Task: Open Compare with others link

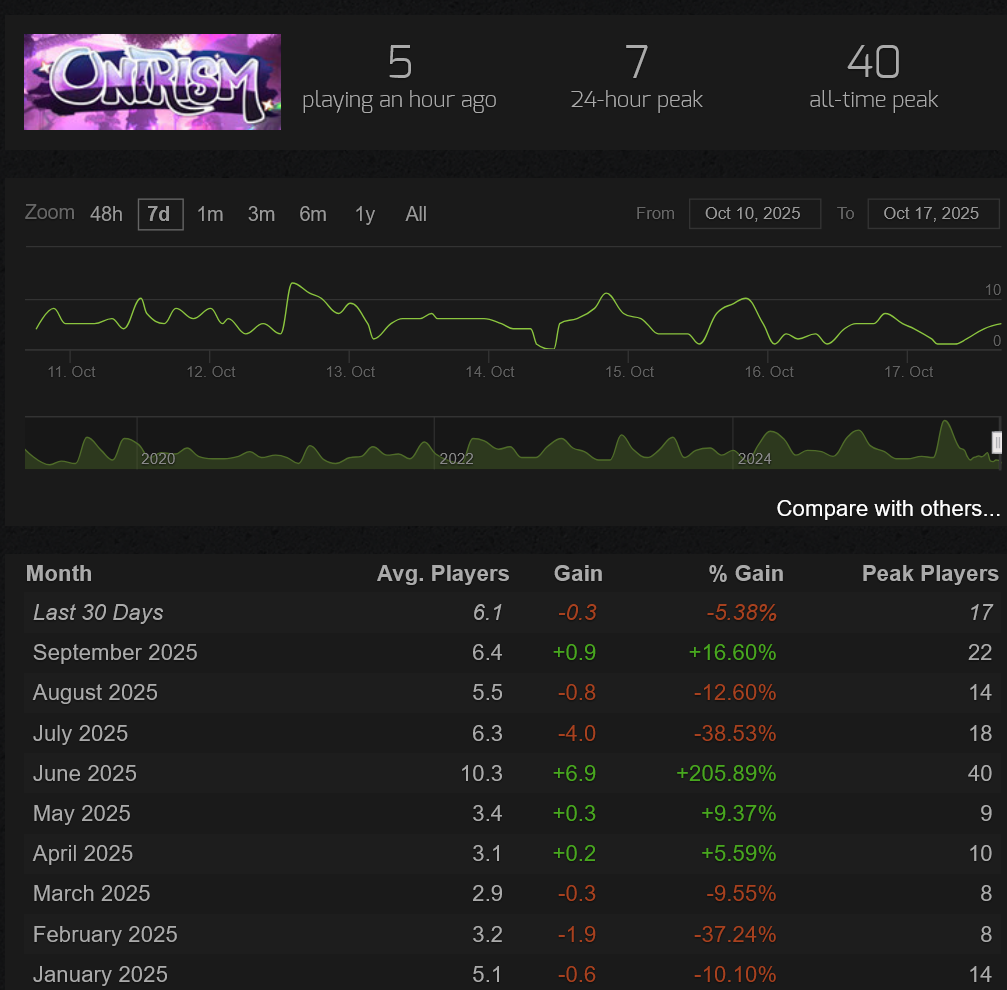Action: (888, 508)
